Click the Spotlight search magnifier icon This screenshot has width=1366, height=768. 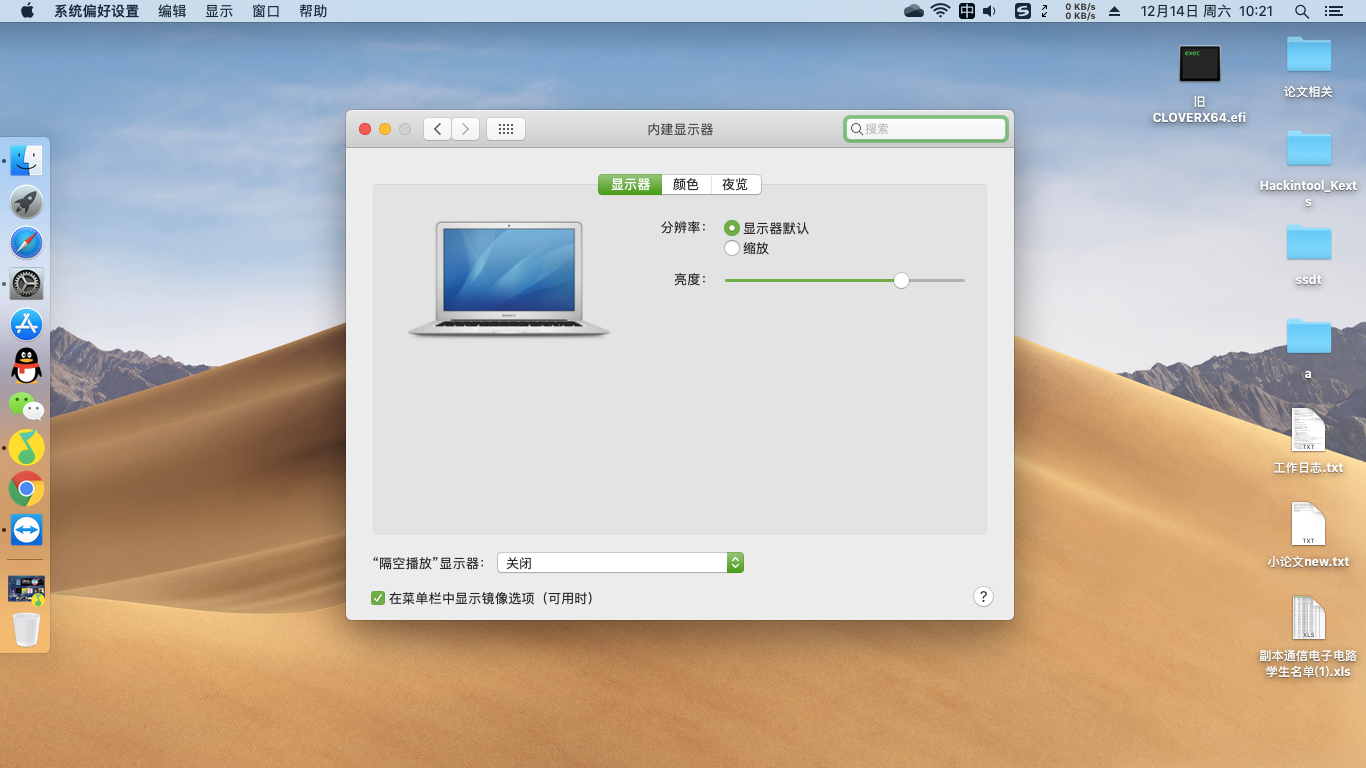click(1301, 11)
